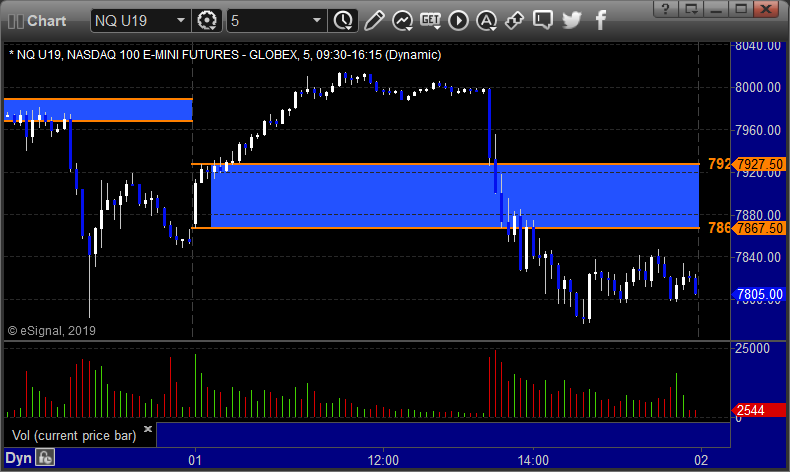Open the GET studies icon menu
The width and height of the screenshot is (790, 472).
[x=430, y=21]
